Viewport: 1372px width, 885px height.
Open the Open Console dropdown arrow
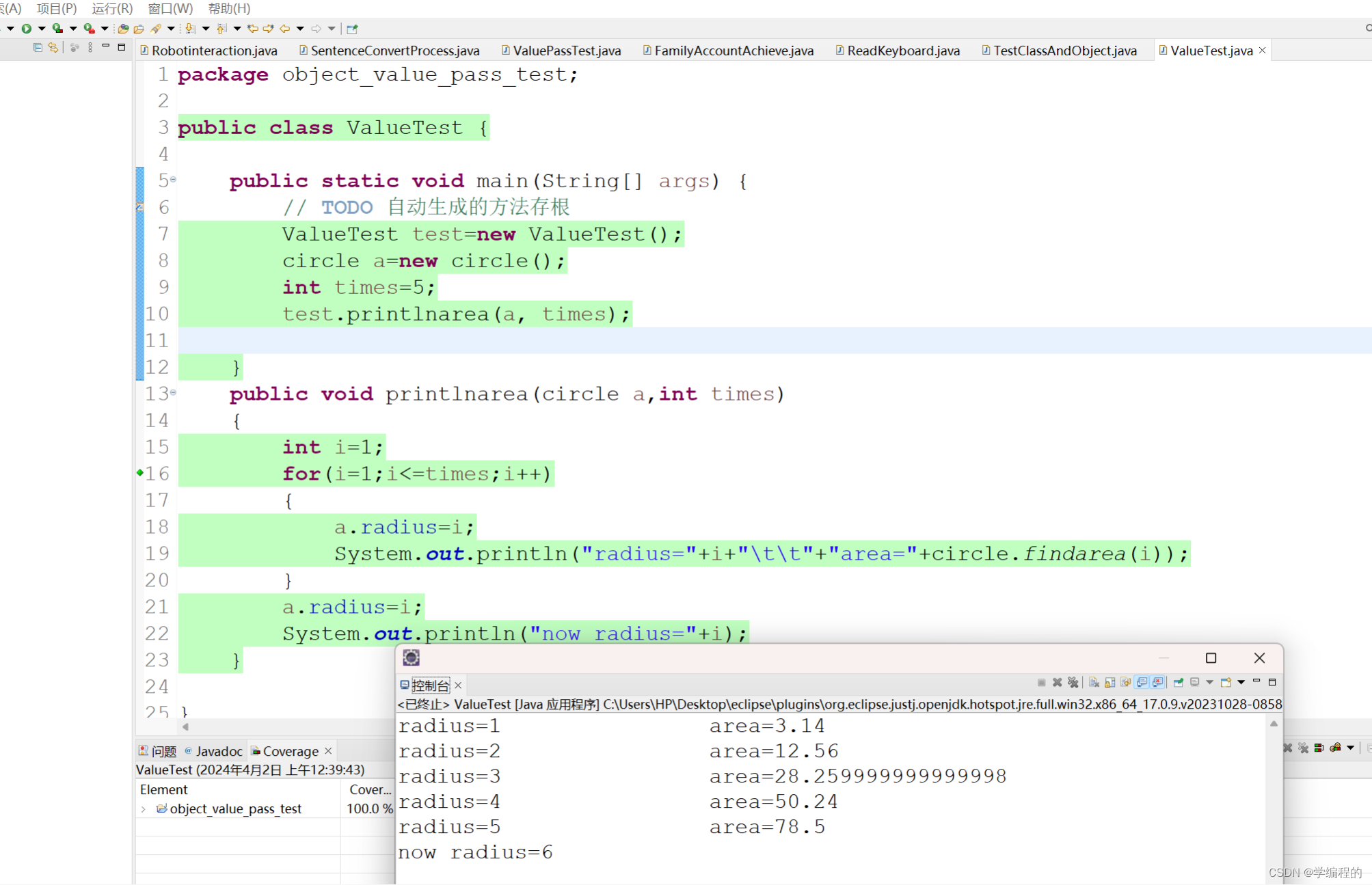click(x=1241, y=682)
